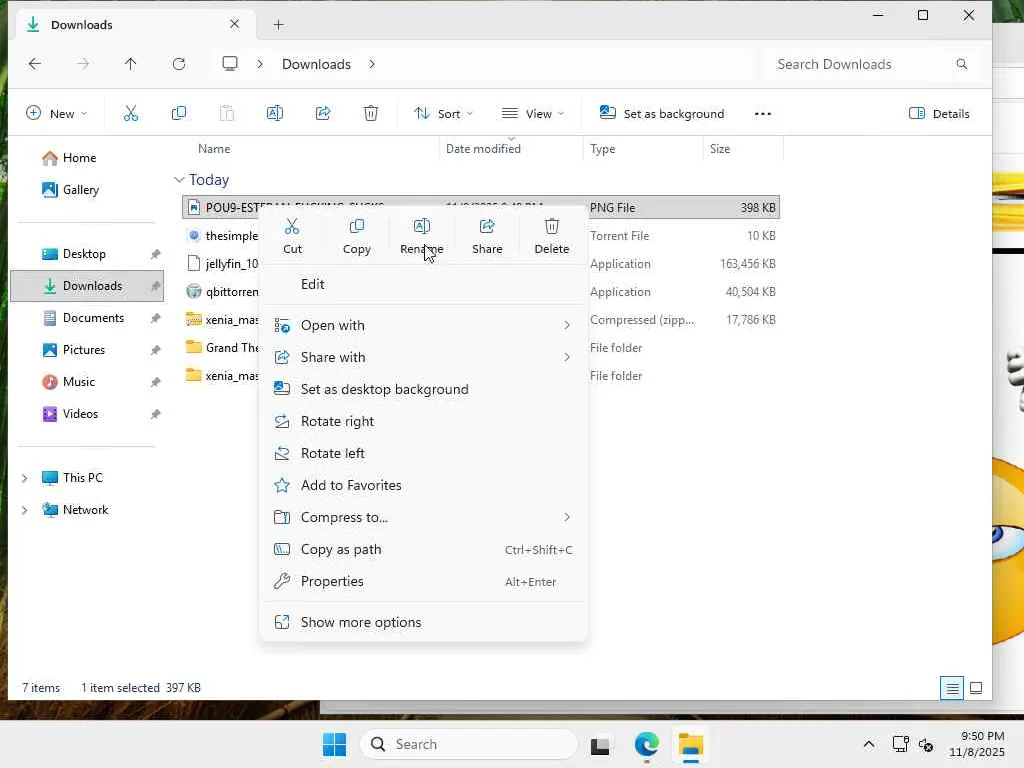Open Home in navigation pane

(87, 158)
